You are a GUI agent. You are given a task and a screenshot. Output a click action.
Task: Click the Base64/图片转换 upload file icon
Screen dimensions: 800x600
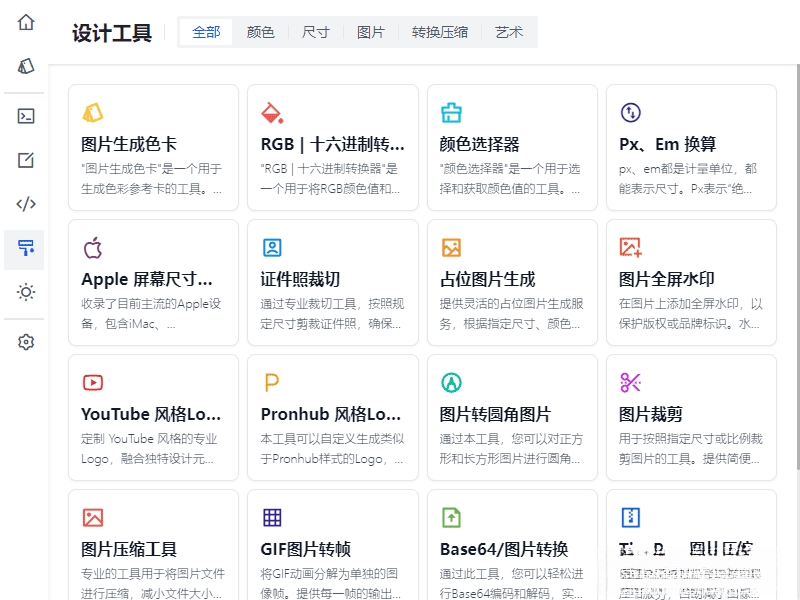click(x=451, y=517)
